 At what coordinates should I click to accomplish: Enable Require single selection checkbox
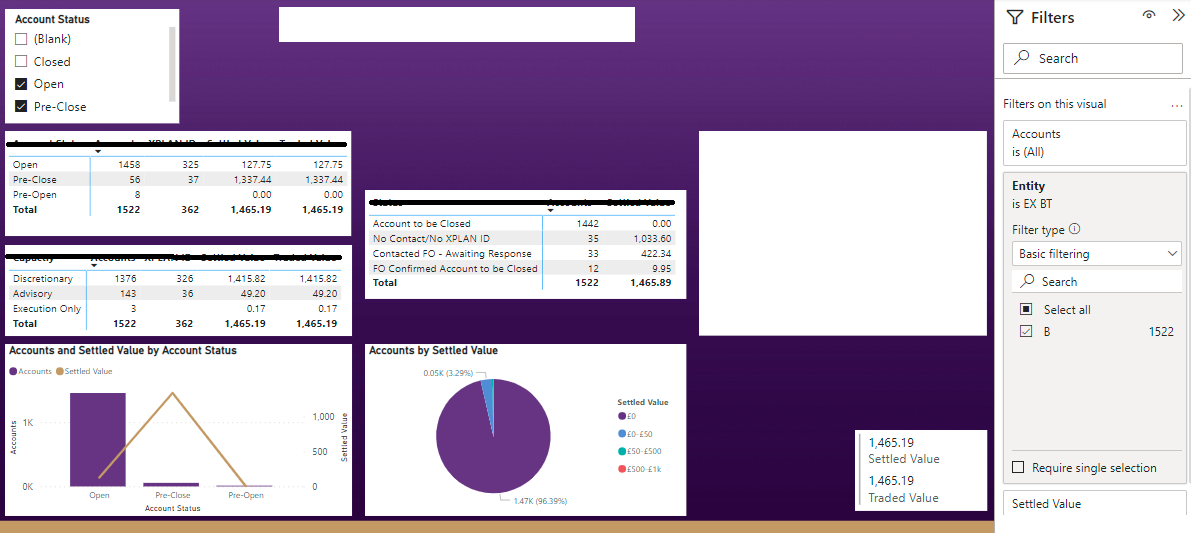coord(1019,467)
